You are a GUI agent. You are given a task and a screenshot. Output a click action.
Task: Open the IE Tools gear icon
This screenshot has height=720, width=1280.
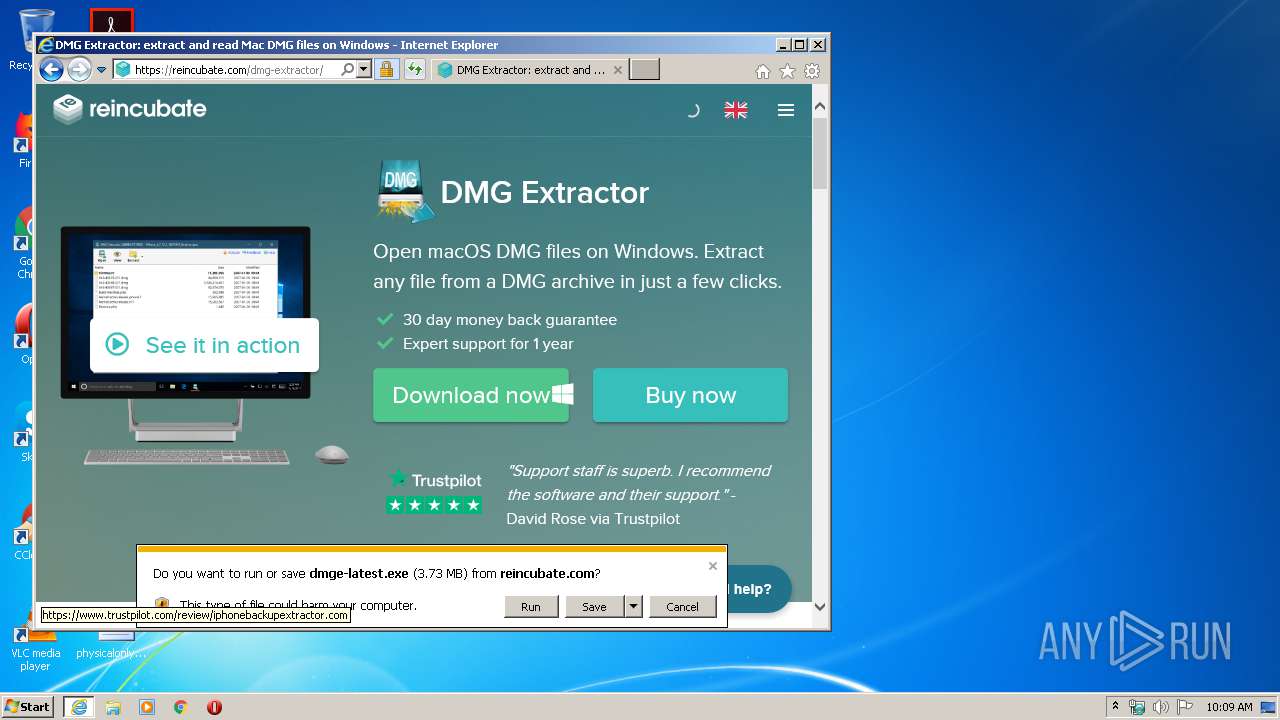[812, 71]
